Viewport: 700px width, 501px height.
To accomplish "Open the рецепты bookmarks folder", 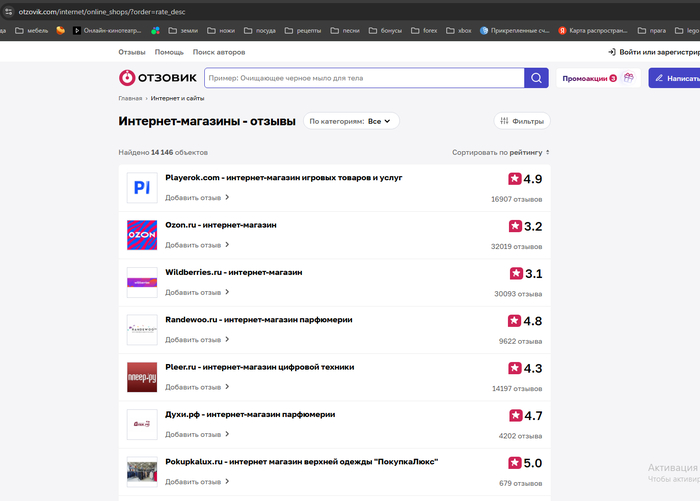I will click(x=311, y=30).
